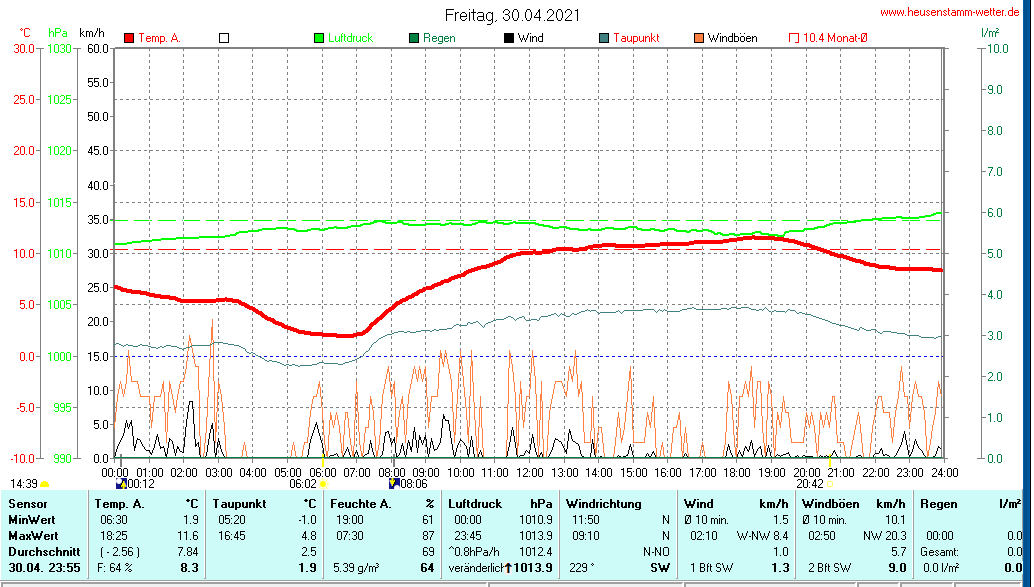Select the orange Windböen legend swatch
This screenshot has width=1034, height=587.
point(699,38)
